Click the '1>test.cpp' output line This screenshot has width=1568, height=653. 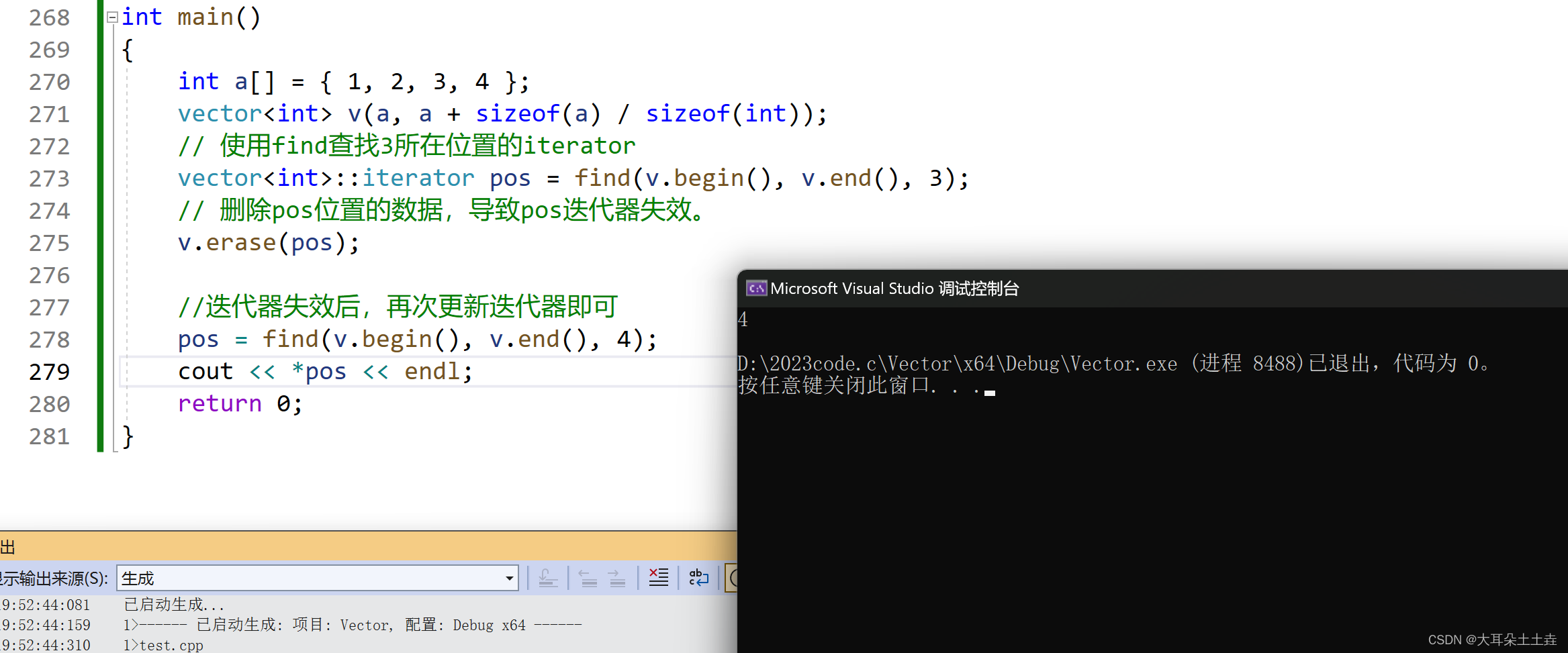(163, 645)
